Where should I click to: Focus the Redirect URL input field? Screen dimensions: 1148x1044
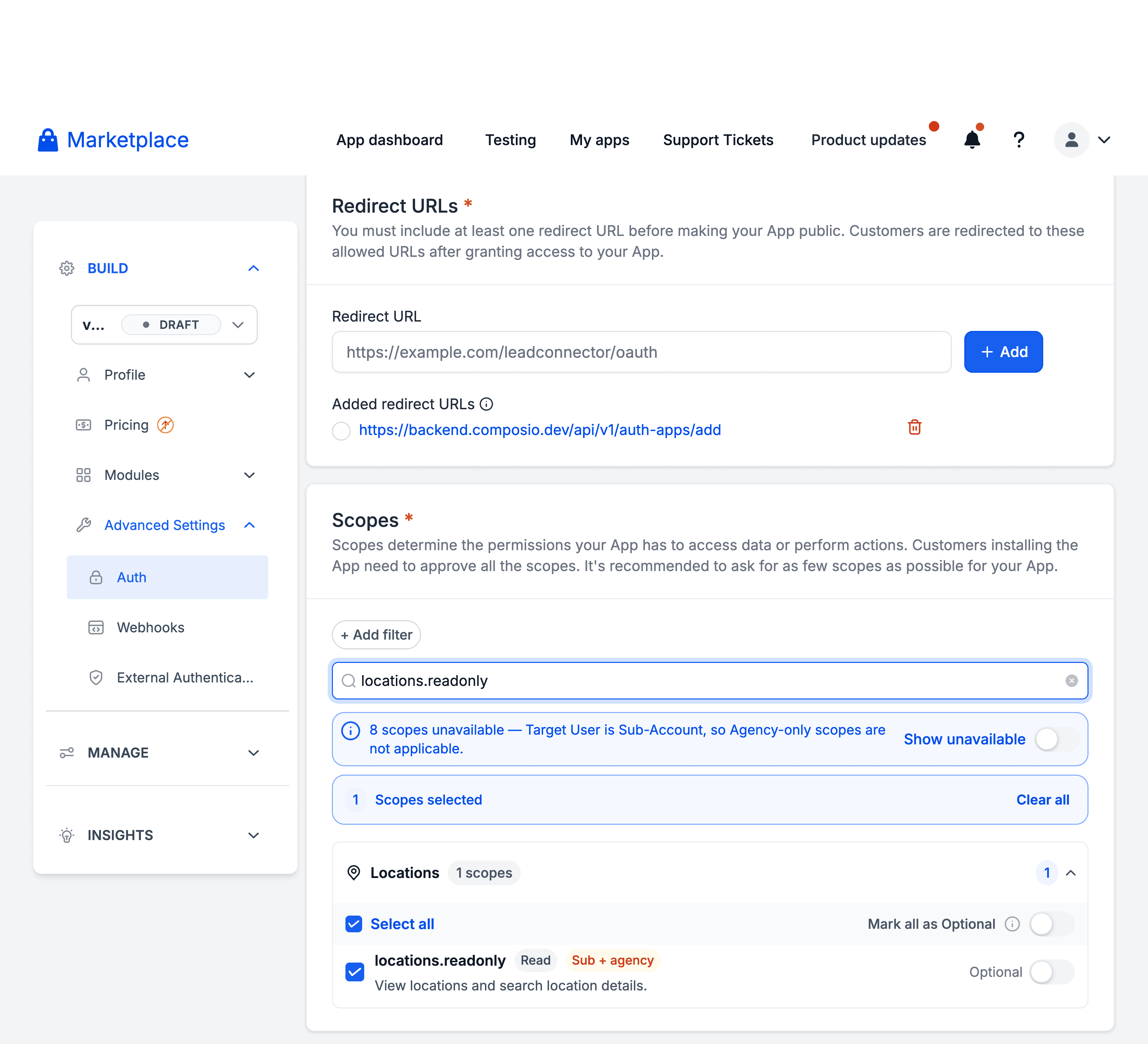tap(641, 352)
